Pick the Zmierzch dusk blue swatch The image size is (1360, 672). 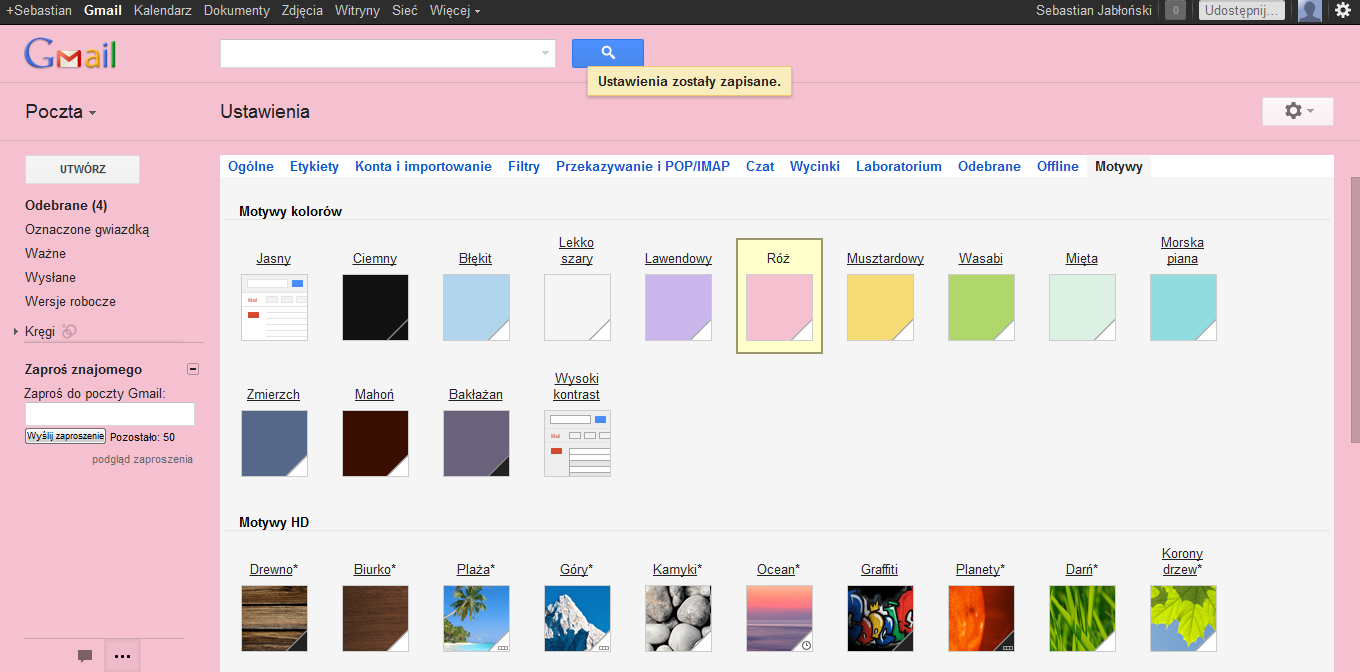(275, 444)
